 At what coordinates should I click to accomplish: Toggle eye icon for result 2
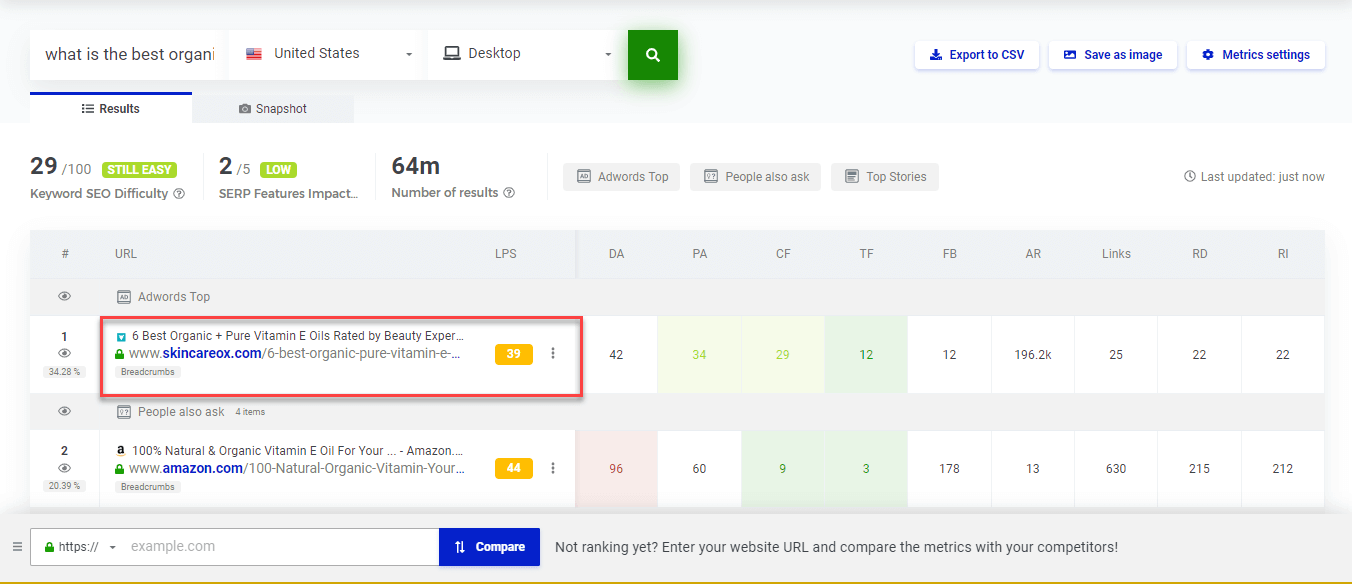[65, 468]
